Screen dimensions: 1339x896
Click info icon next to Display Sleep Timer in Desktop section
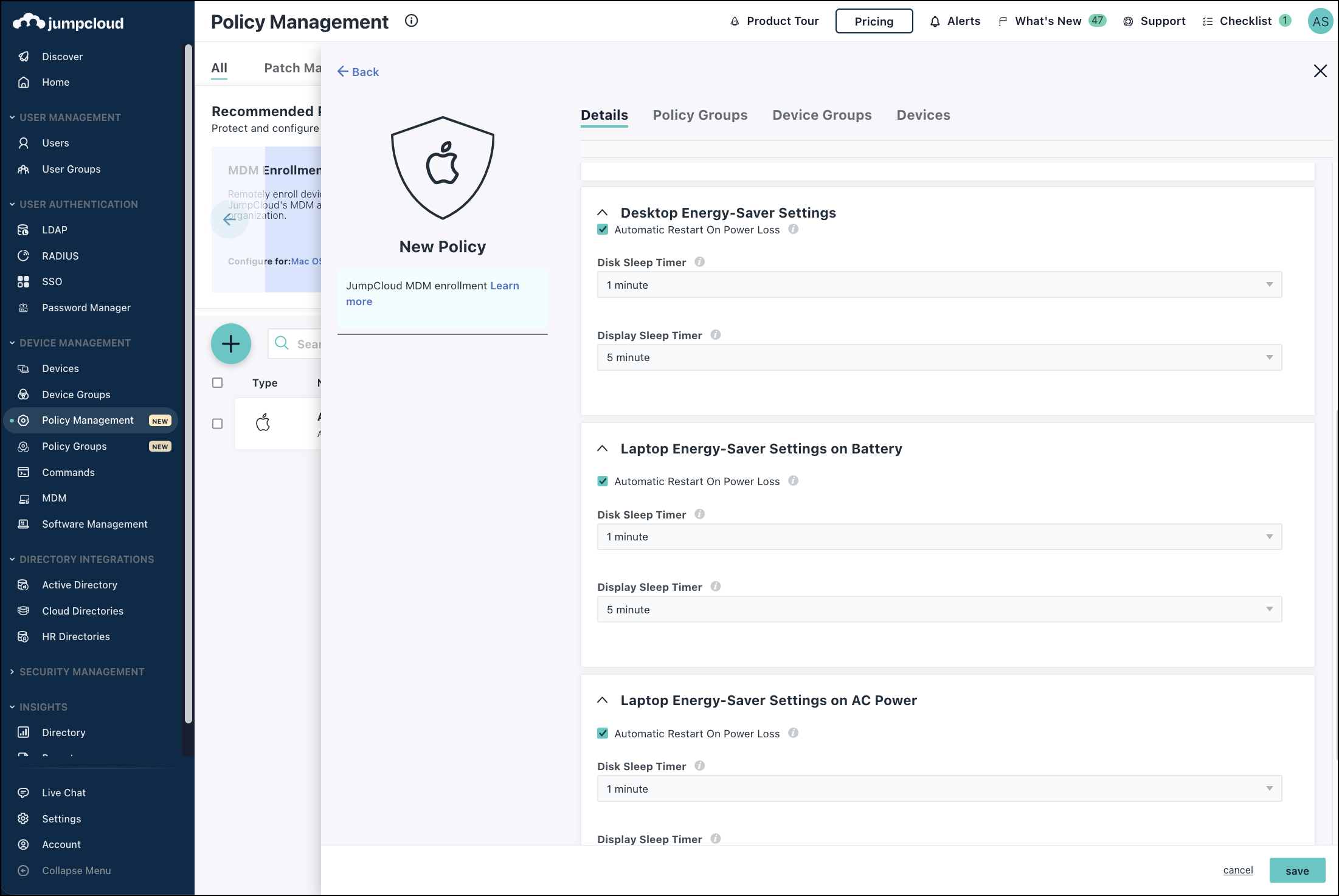[x=716, y=335]
